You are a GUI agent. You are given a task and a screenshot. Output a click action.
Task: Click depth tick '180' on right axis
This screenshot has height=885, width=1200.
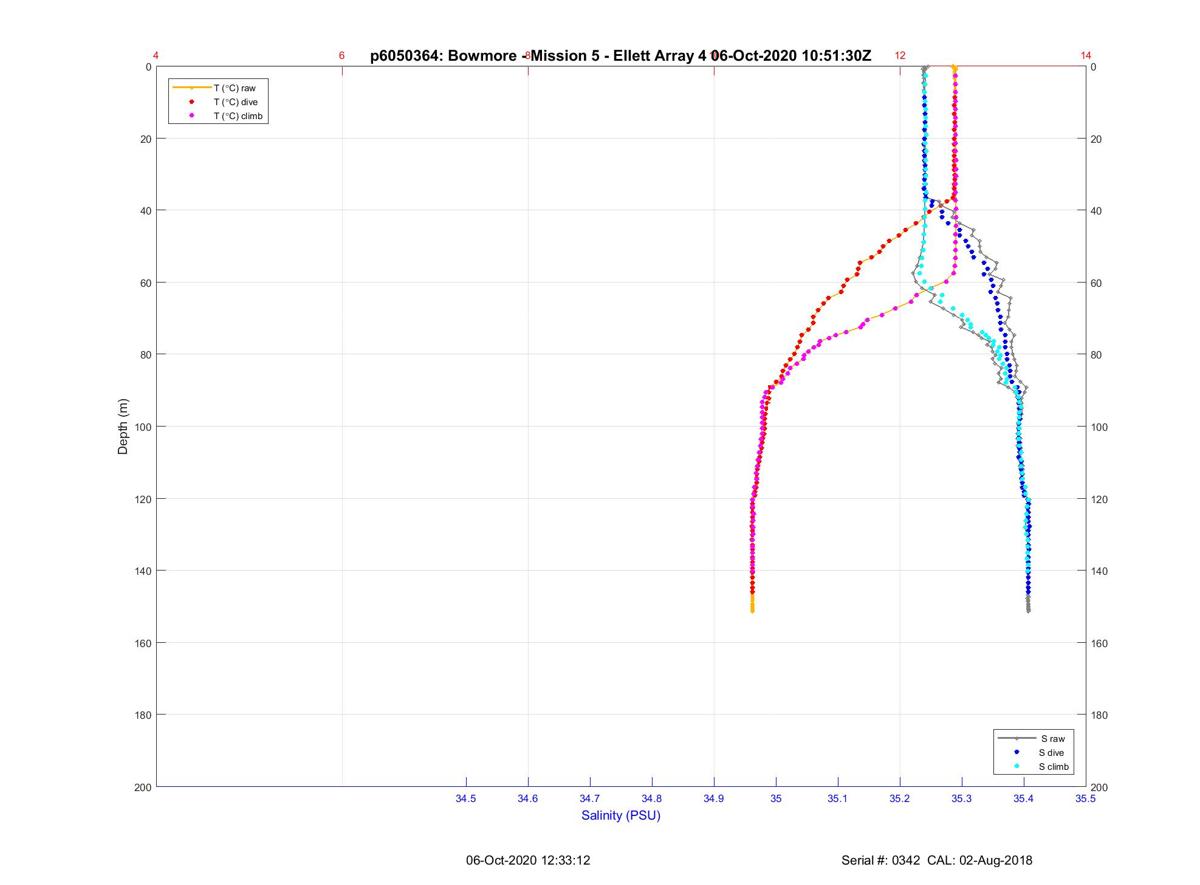click(x=1101, y=715)
